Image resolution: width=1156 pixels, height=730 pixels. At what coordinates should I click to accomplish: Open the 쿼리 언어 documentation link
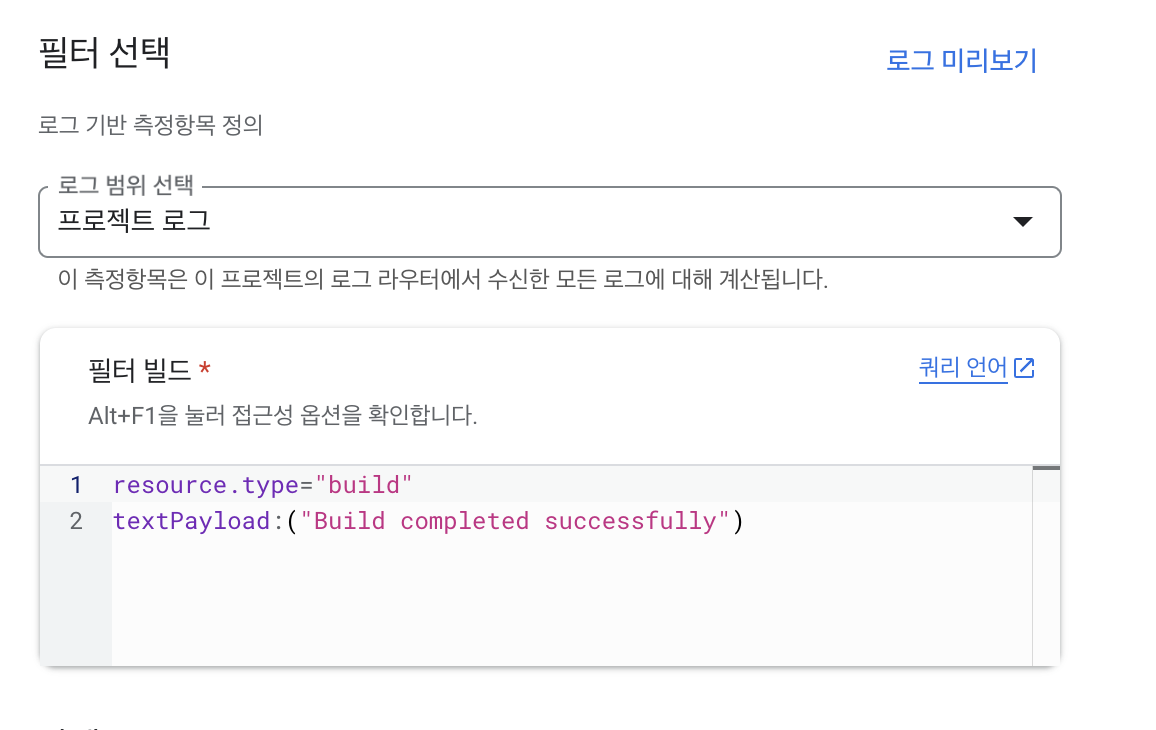[x=963, y=367]
